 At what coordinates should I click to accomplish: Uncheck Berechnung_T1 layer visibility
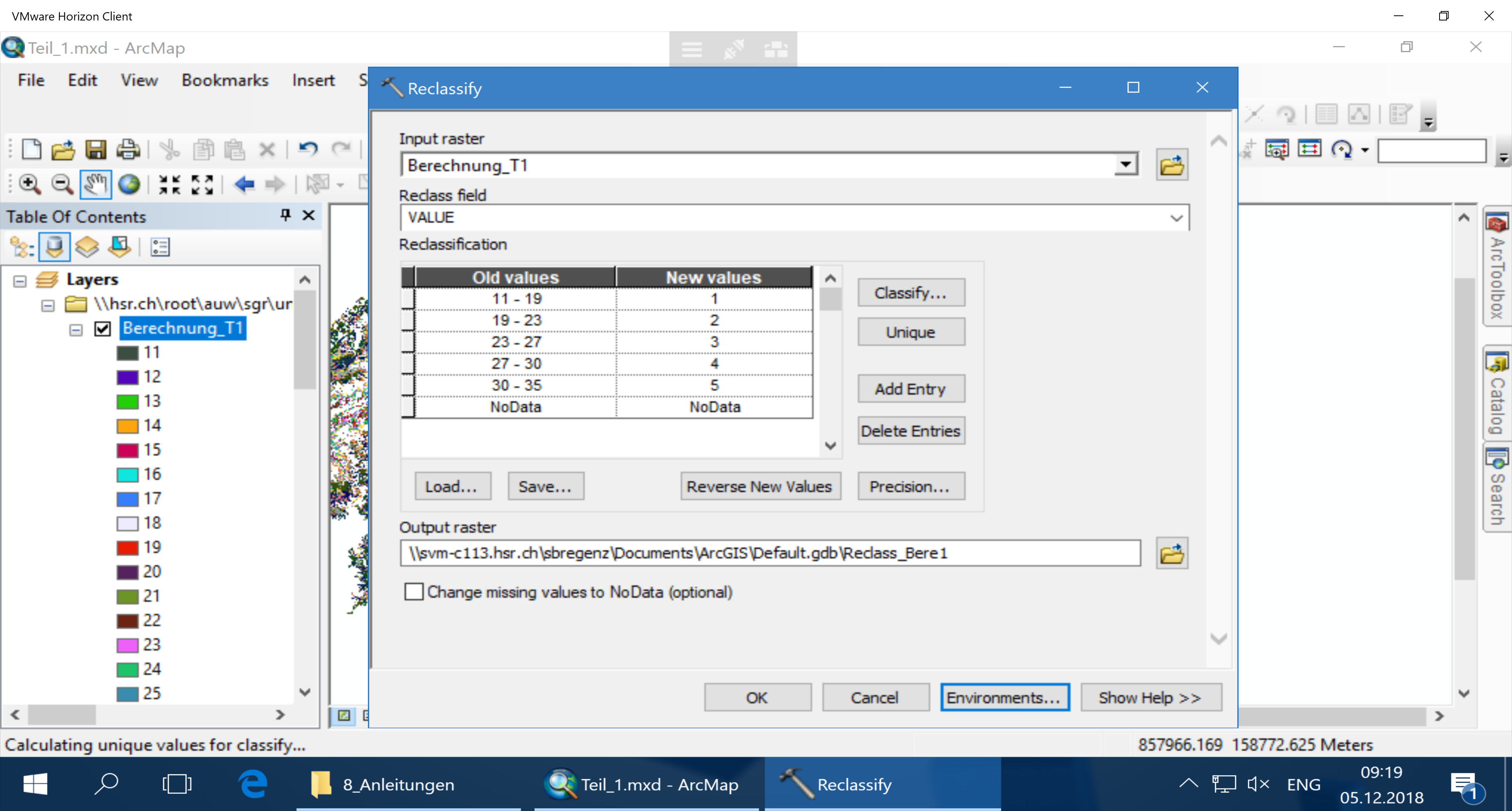[103, 329]
